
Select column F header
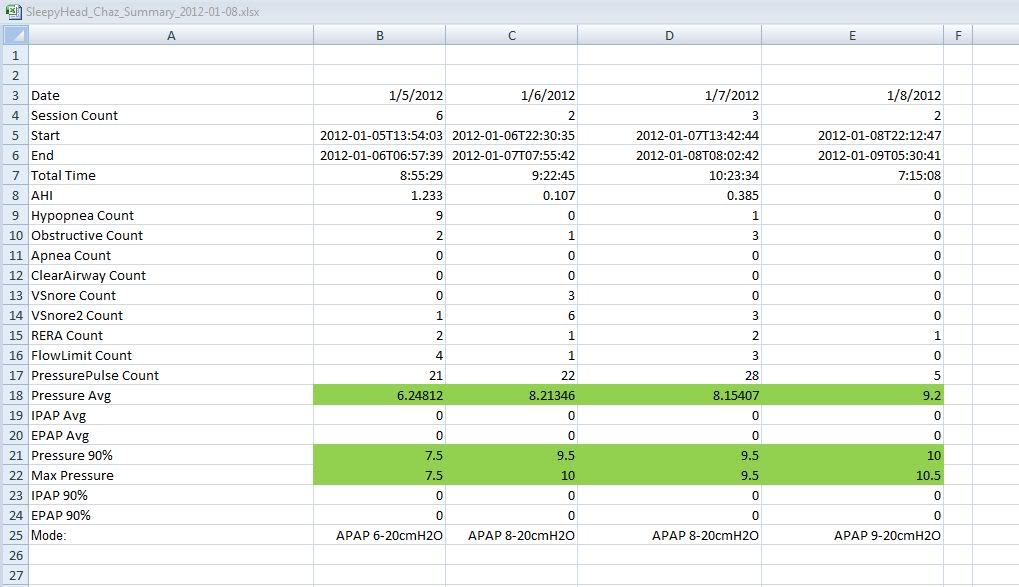pyautogui.click(x=958, y=36)
